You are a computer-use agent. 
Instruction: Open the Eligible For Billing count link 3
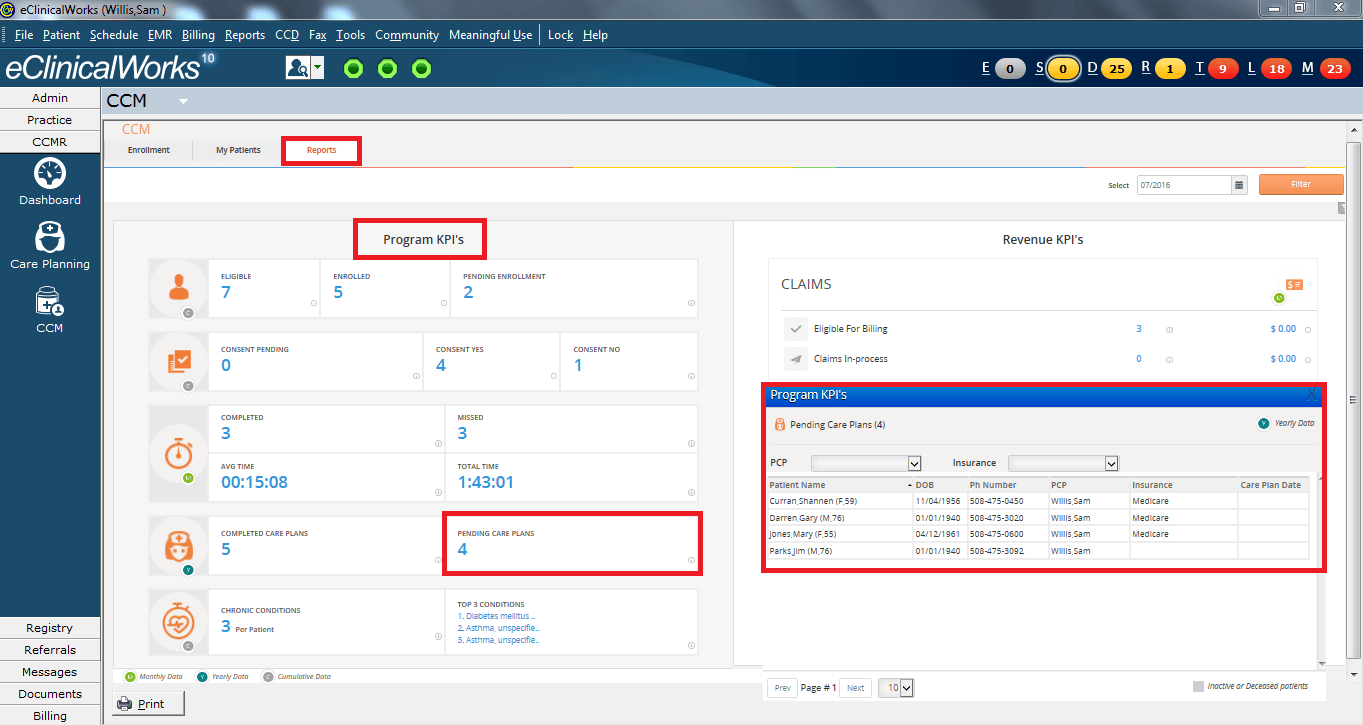pos(1139,329)
